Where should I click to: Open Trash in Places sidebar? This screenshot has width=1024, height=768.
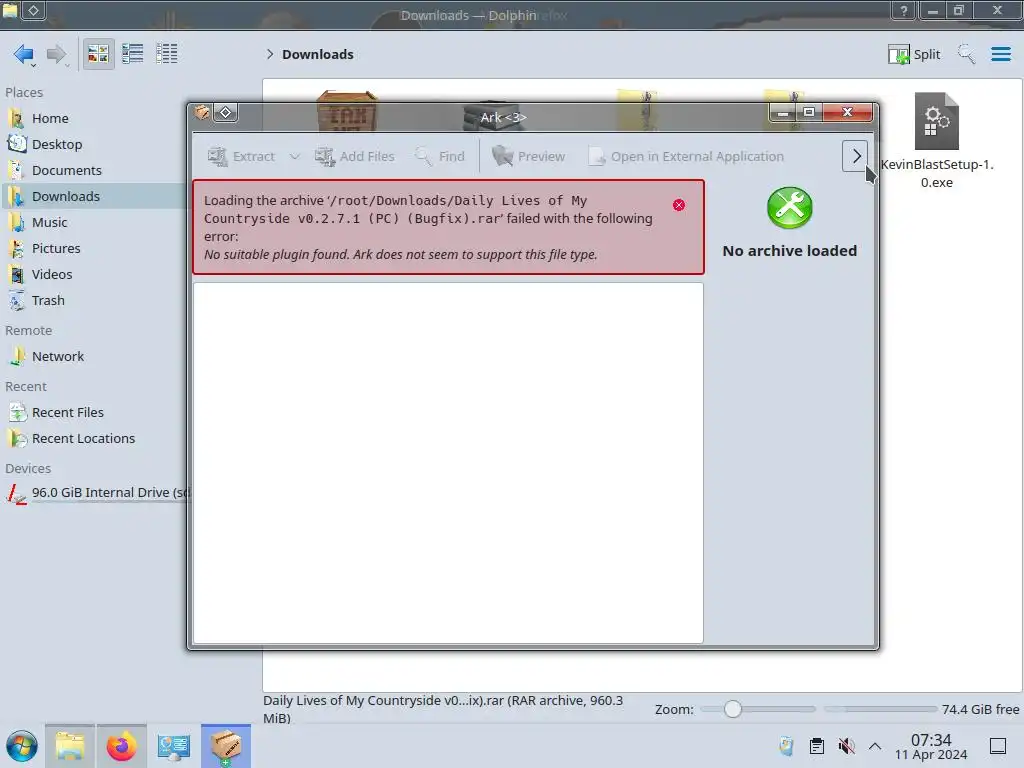click(48, 301)
